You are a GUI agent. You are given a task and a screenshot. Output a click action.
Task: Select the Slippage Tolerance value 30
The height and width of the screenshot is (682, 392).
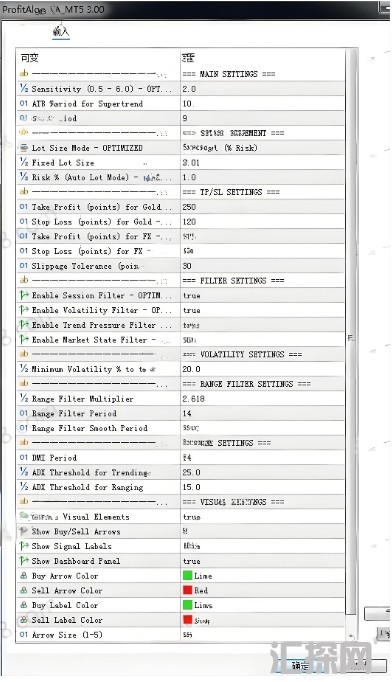tap(187, 266)
